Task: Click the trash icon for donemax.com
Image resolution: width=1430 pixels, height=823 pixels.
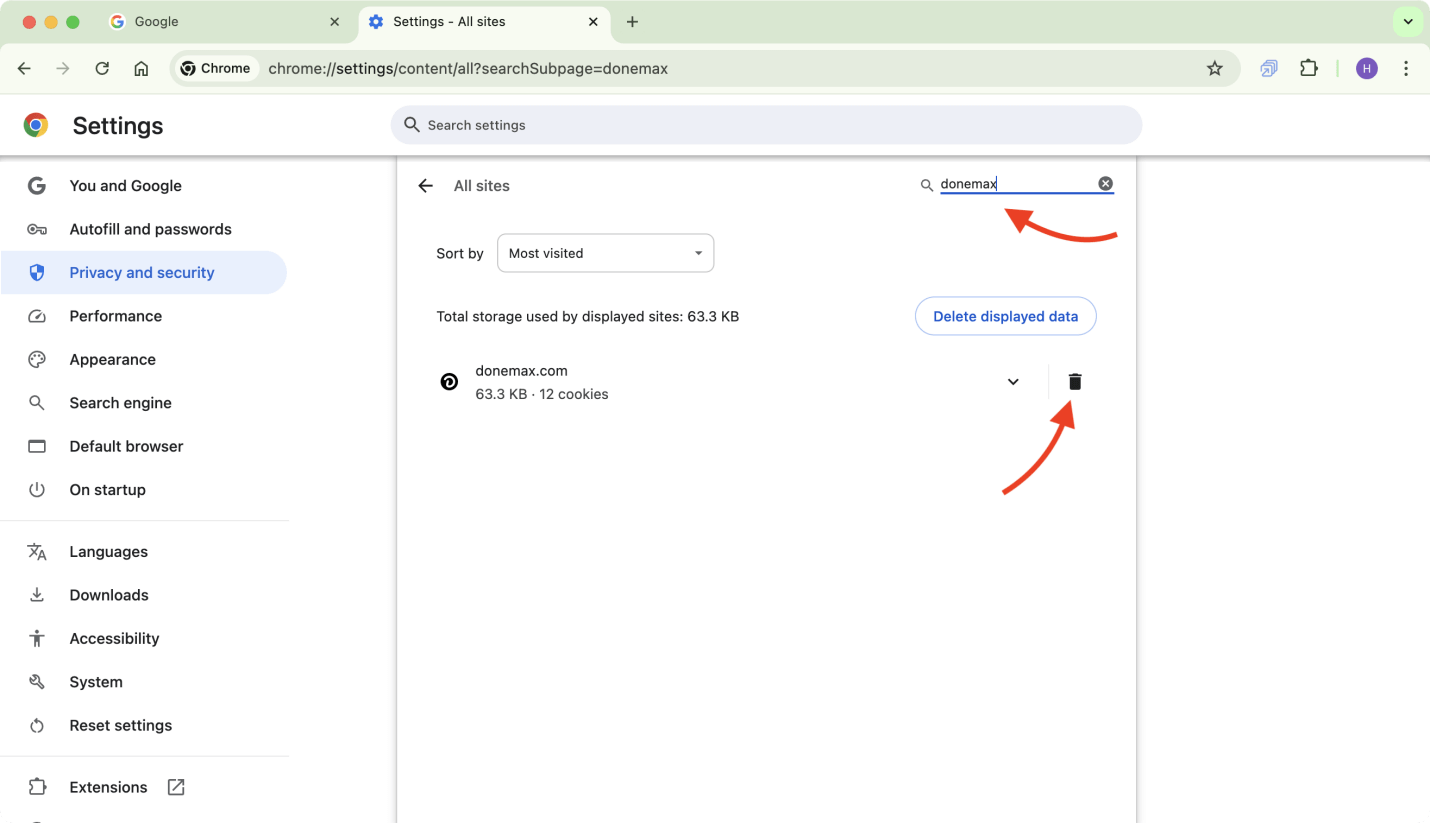Action: [x=1075, y=382]
